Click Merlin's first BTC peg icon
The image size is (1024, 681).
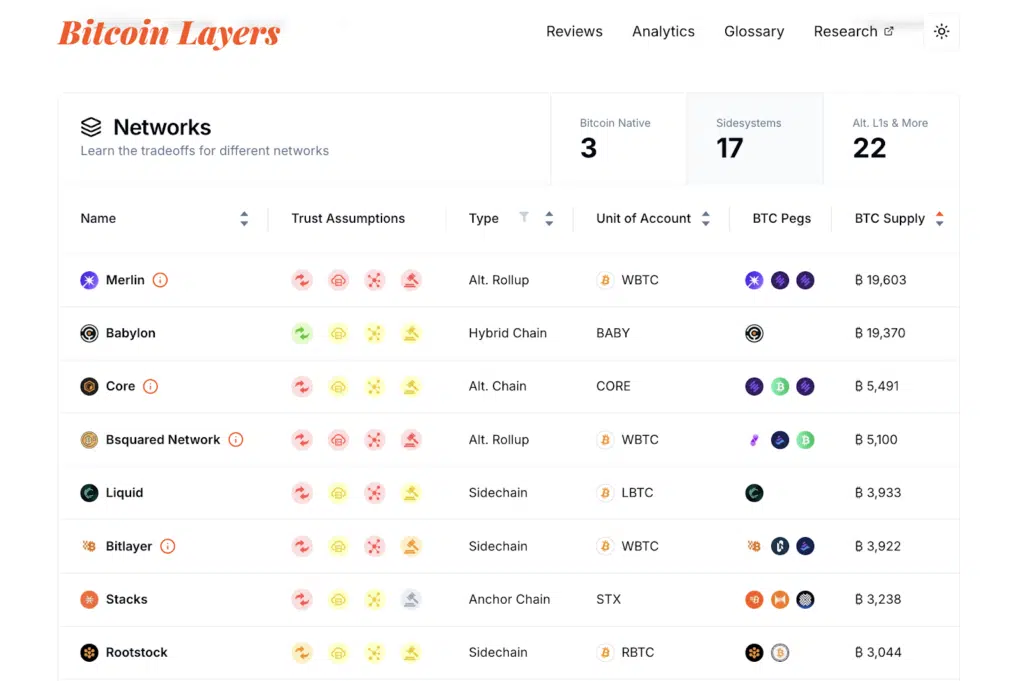coord(754,280)
